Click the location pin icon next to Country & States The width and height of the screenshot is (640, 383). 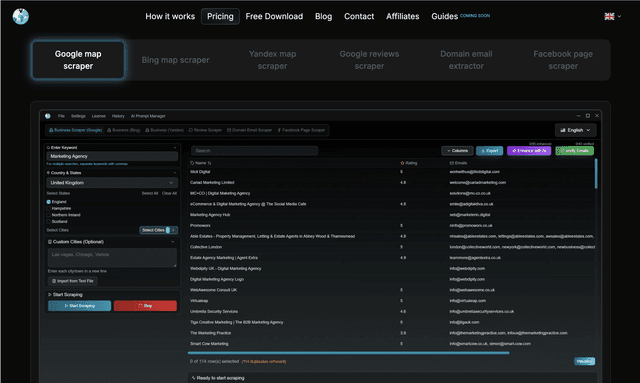pos(48,173)
